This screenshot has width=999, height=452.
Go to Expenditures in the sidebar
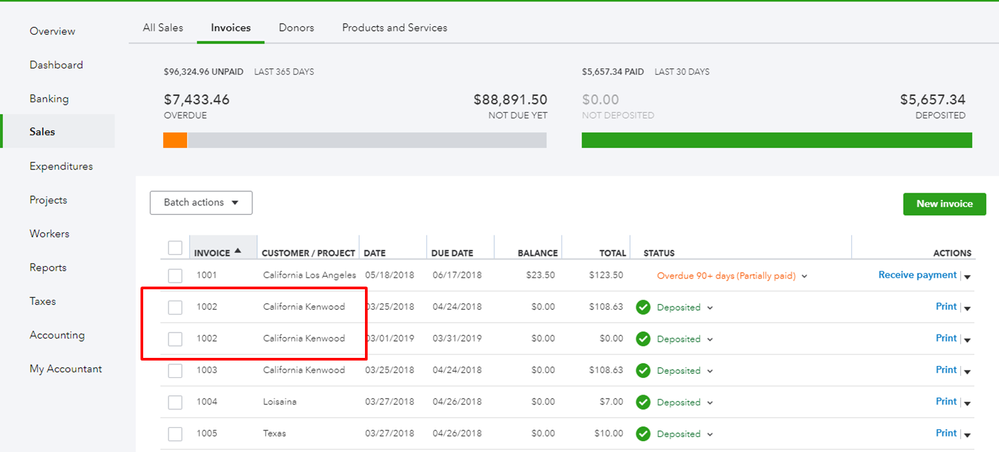point(61,166)
